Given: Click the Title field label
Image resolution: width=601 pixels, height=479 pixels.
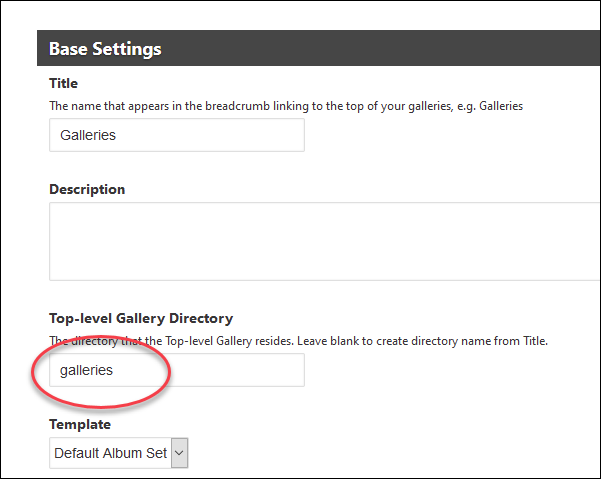Looking at the screenshot, I should click(x=63, y=83).
